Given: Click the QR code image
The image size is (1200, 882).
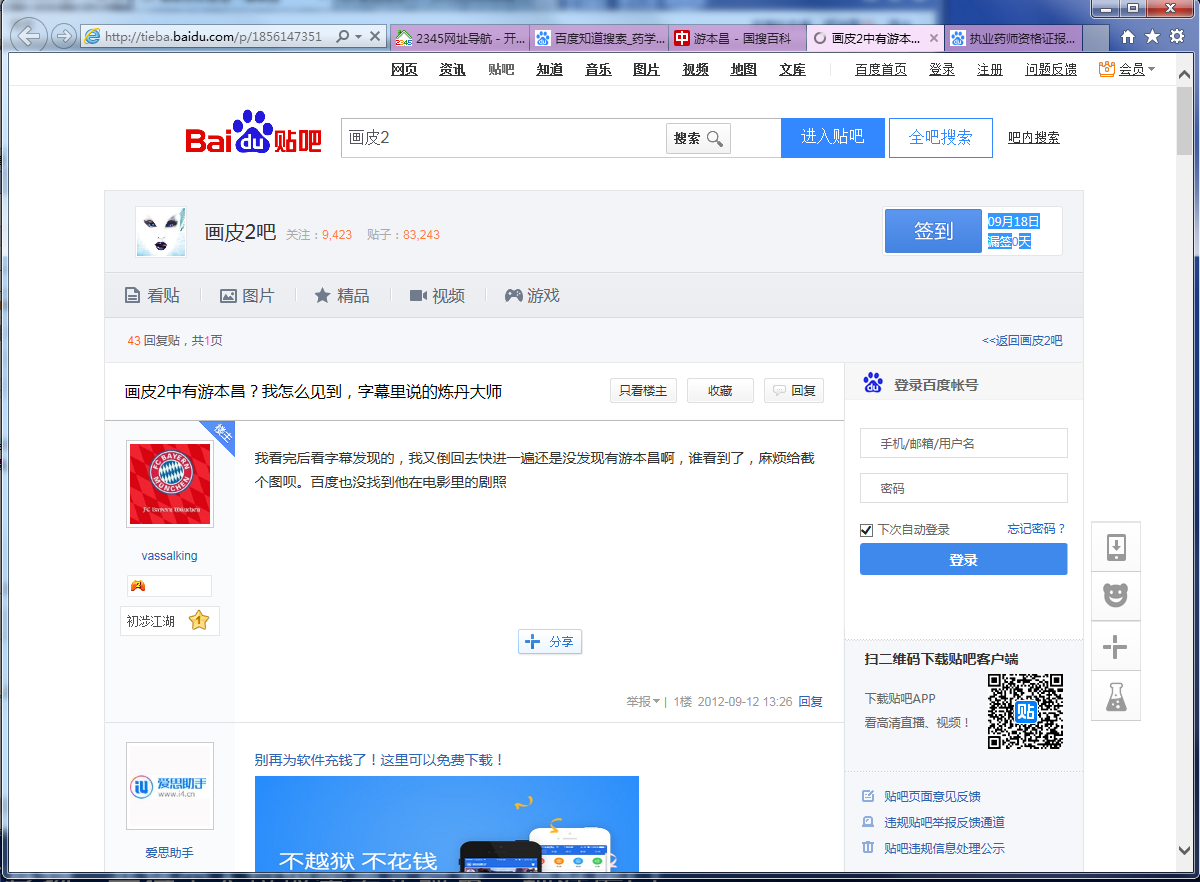Looking at the screenshot, I should [1025, 711].
